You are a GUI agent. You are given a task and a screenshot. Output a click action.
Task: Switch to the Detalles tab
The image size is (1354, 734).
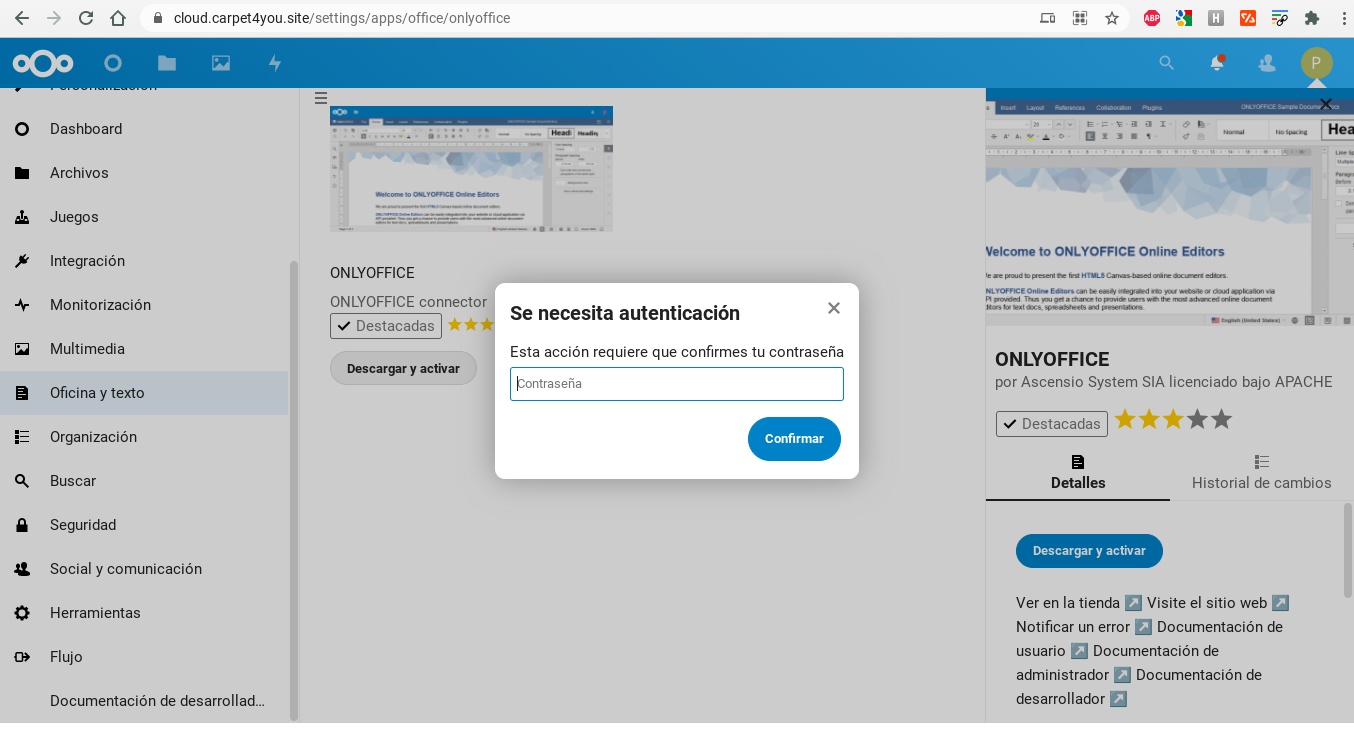pos(1078,472)
